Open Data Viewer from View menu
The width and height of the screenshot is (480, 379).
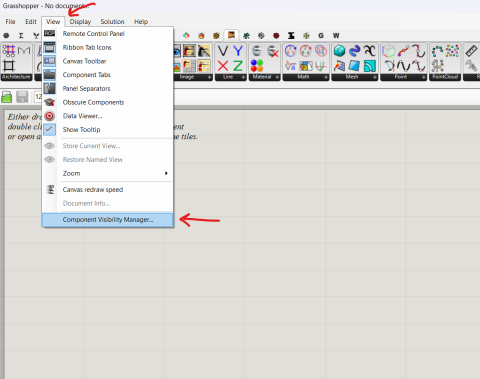point(107,116)
